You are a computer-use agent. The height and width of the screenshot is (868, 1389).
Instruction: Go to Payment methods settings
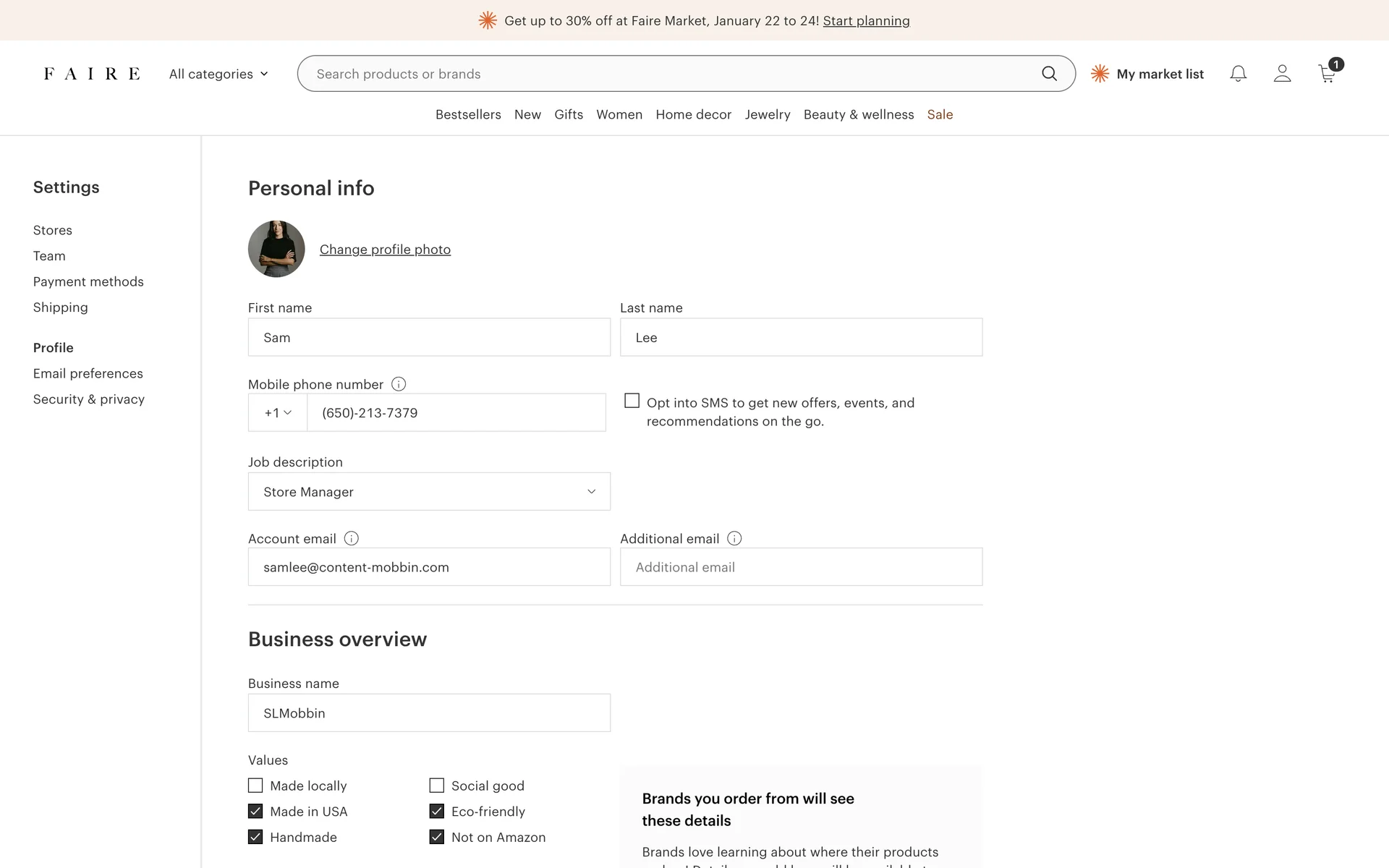point(88,281)
